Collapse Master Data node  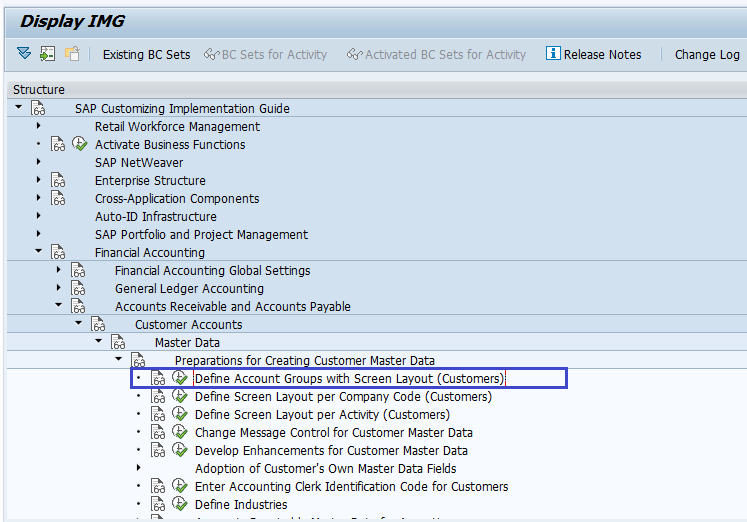point(99,341)
